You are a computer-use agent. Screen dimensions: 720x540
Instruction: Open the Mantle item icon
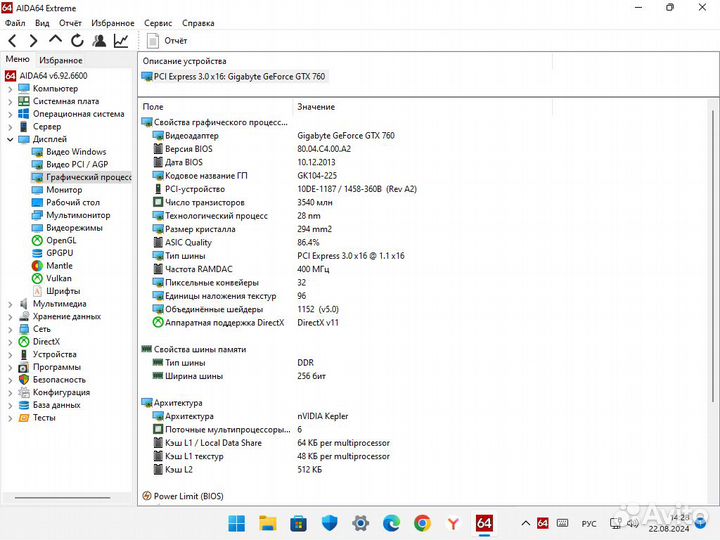tap(37, 265)
